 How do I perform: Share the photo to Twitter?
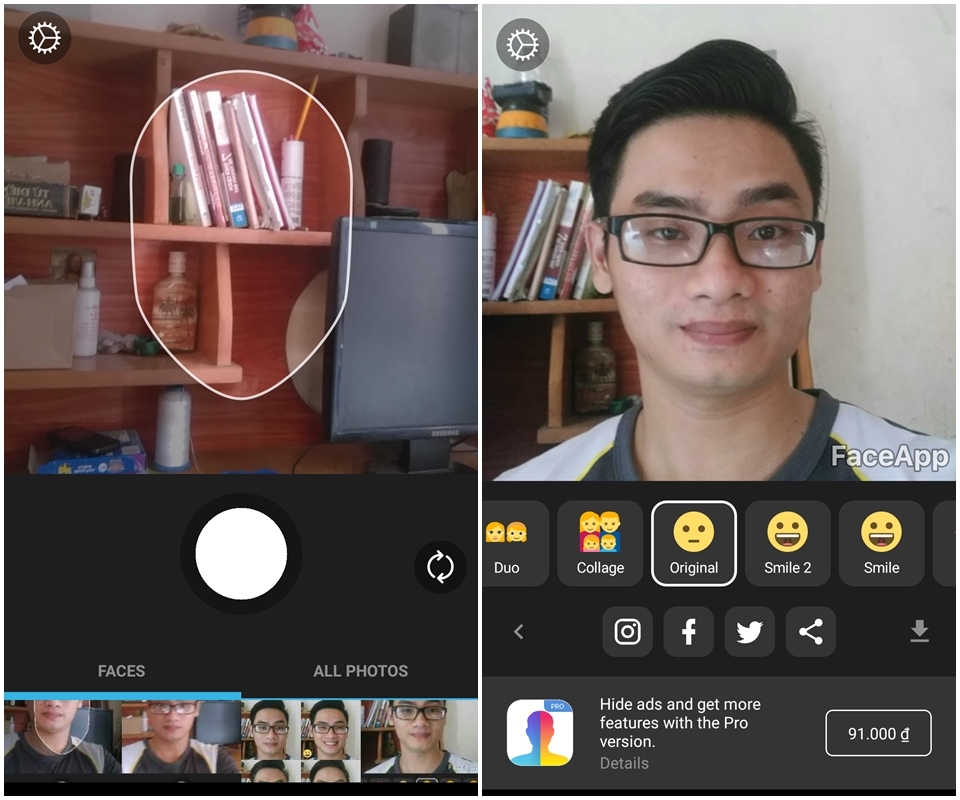coord(749,631)
